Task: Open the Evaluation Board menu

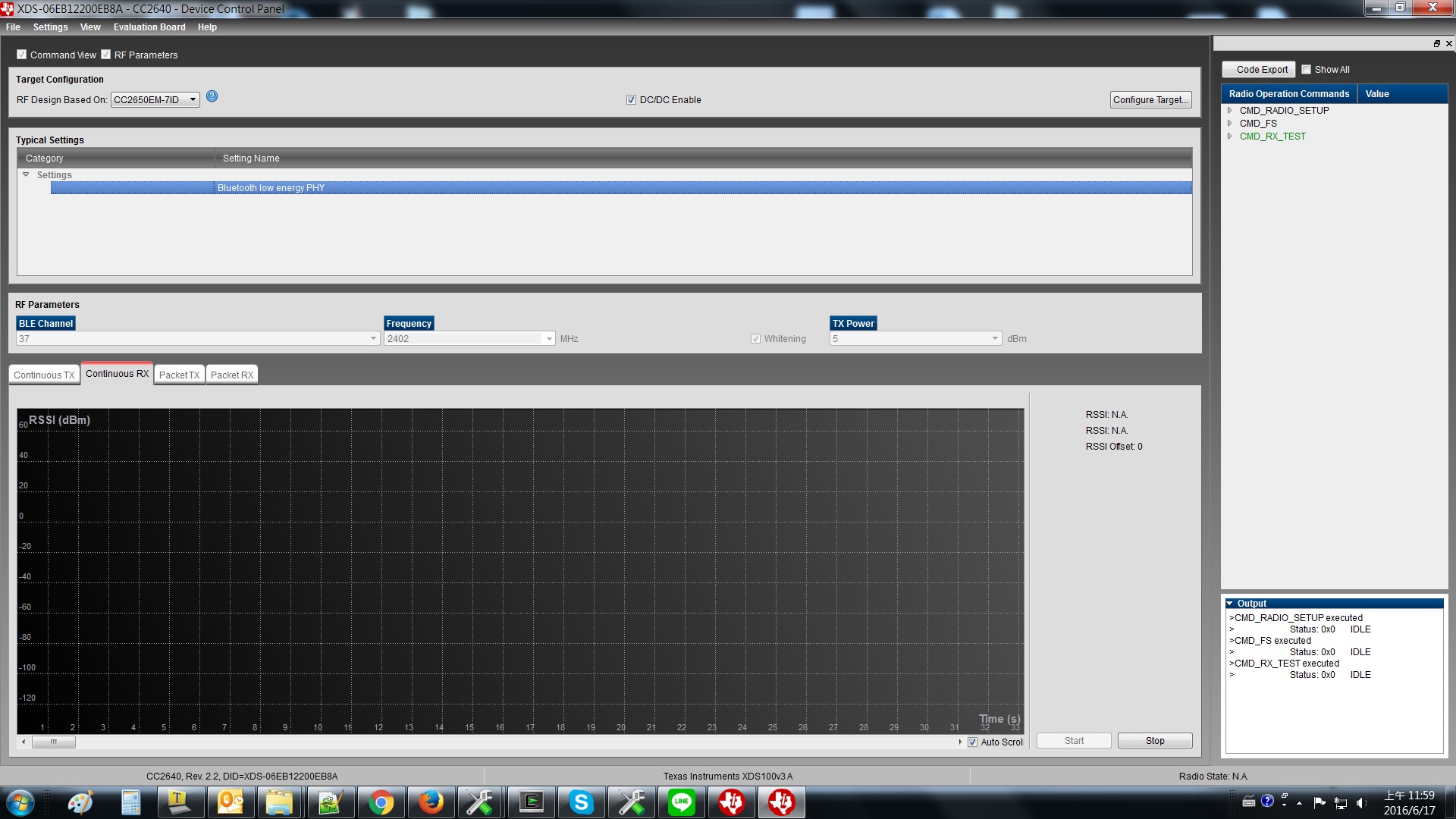Action: (x=149, y=27)
